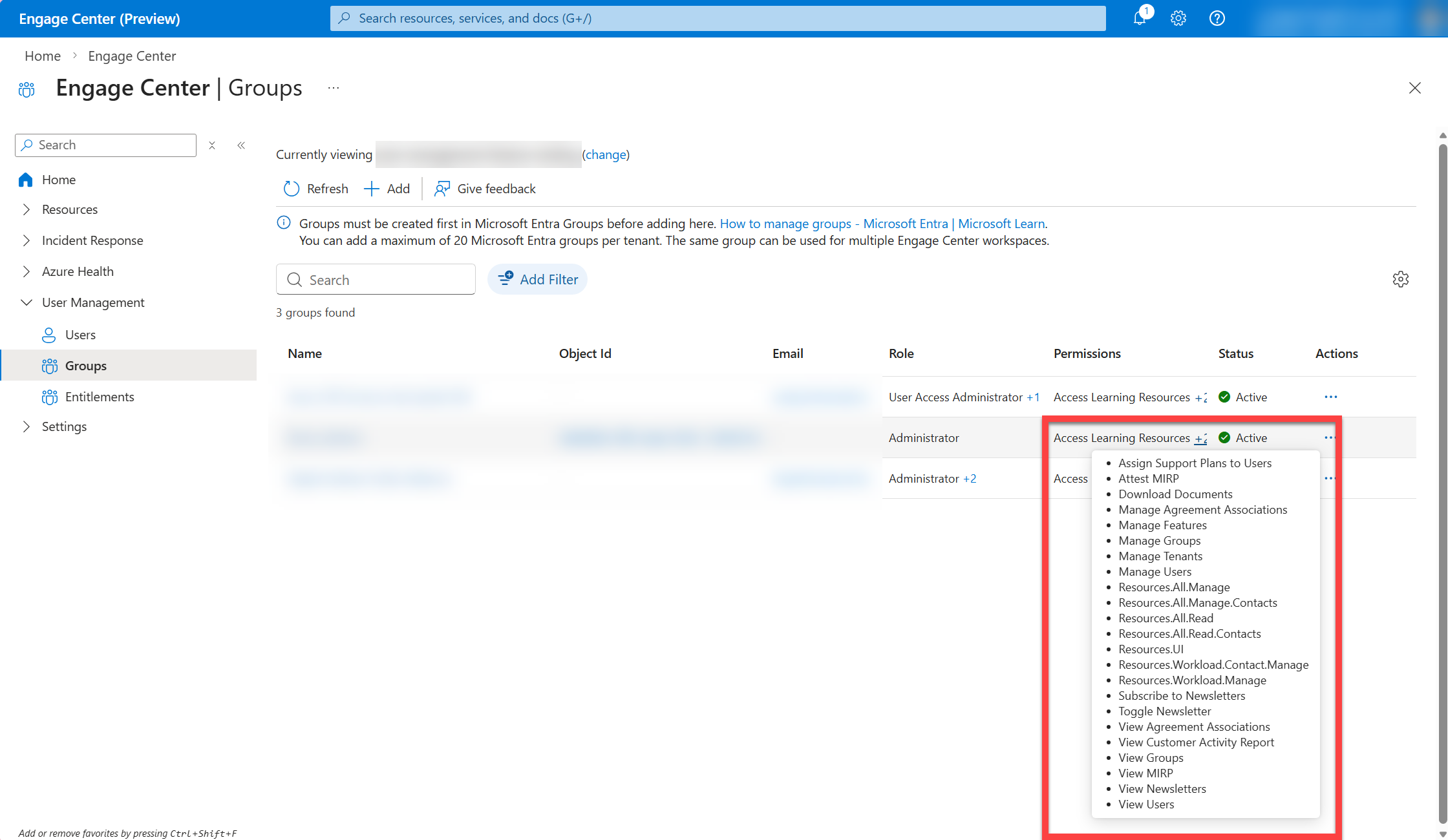This screenshot has height=840, width=1448.
Task: Click the Refresh button
Action: 315,189
